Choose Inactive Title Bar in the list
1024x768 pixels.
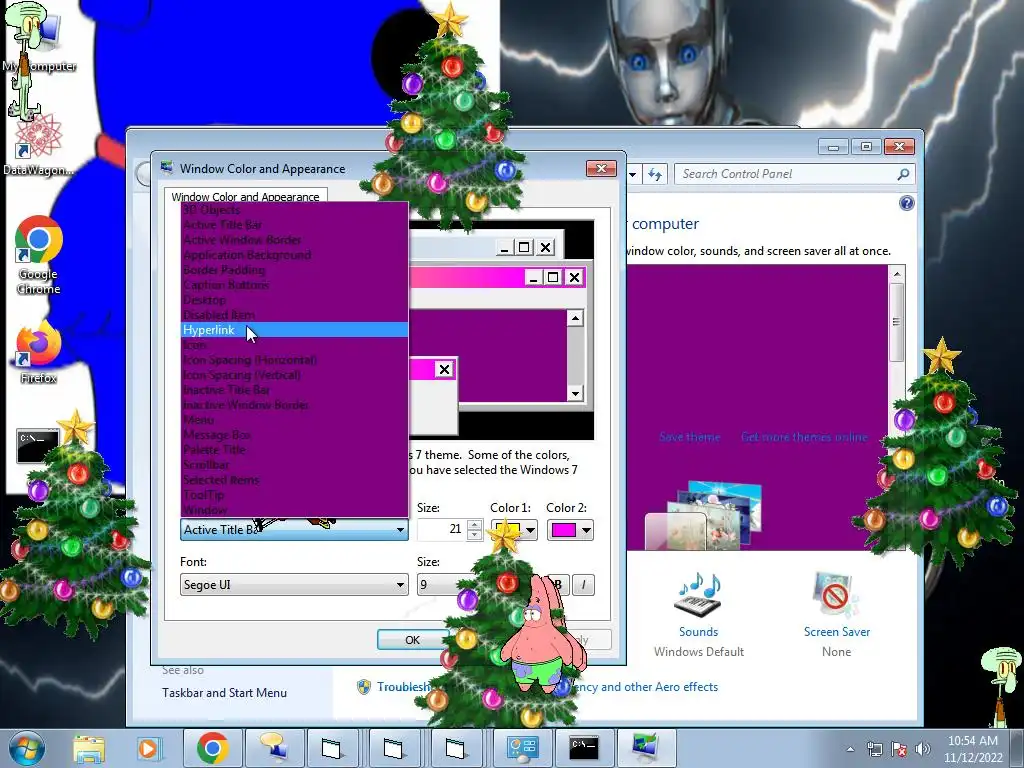coord(295,390)
